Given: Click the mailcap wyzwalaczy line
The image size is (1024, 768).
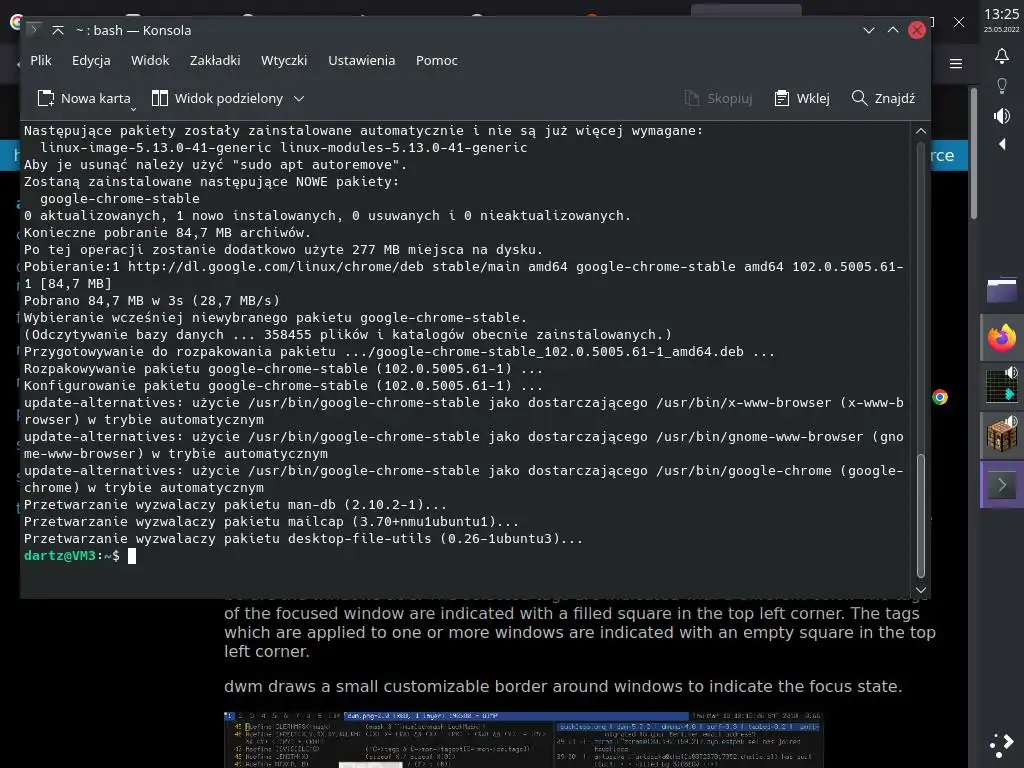Looking at the screenshot, I should click(x=271, y=522).
